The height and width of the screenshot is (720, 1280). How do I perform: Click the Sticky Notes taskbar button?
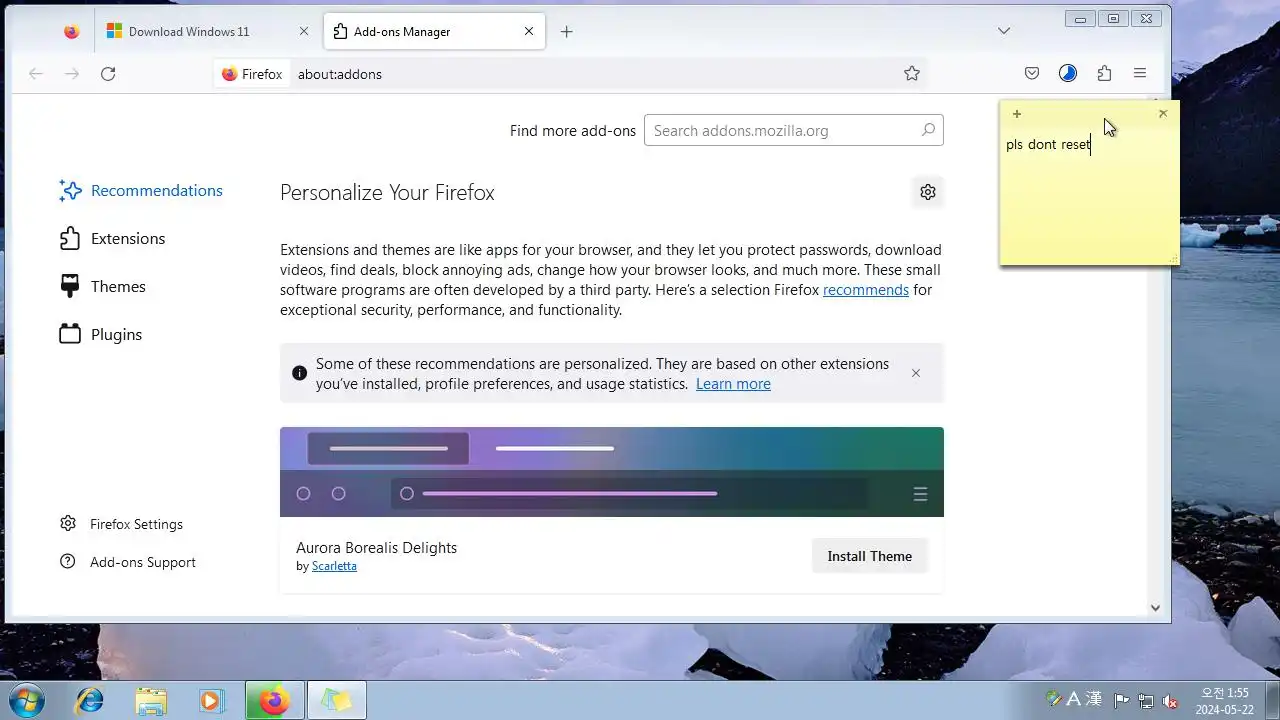pos(337,701)
